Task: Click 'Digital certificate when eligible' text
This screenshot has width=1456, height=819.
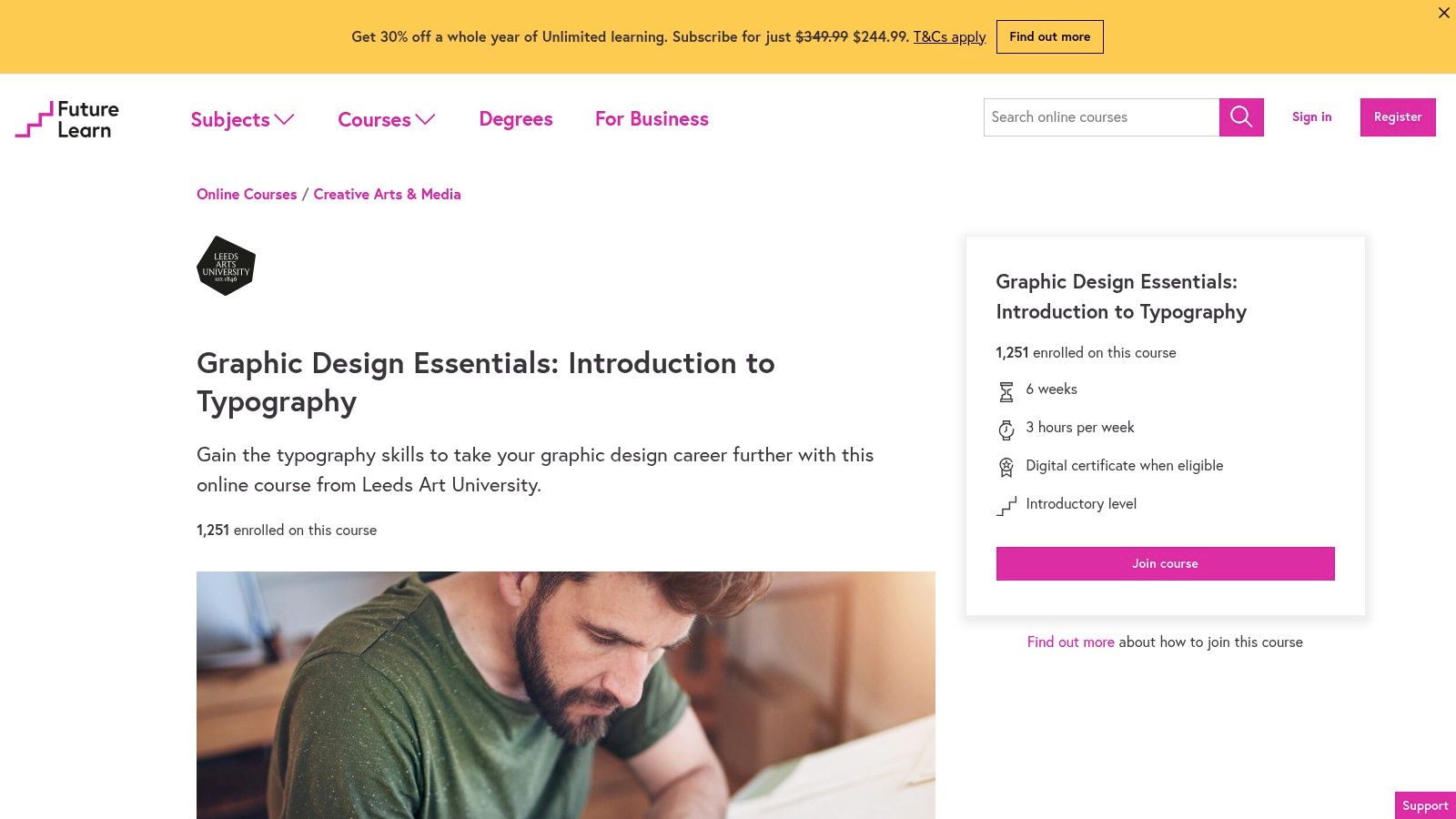Action: tap(1124, 465)
